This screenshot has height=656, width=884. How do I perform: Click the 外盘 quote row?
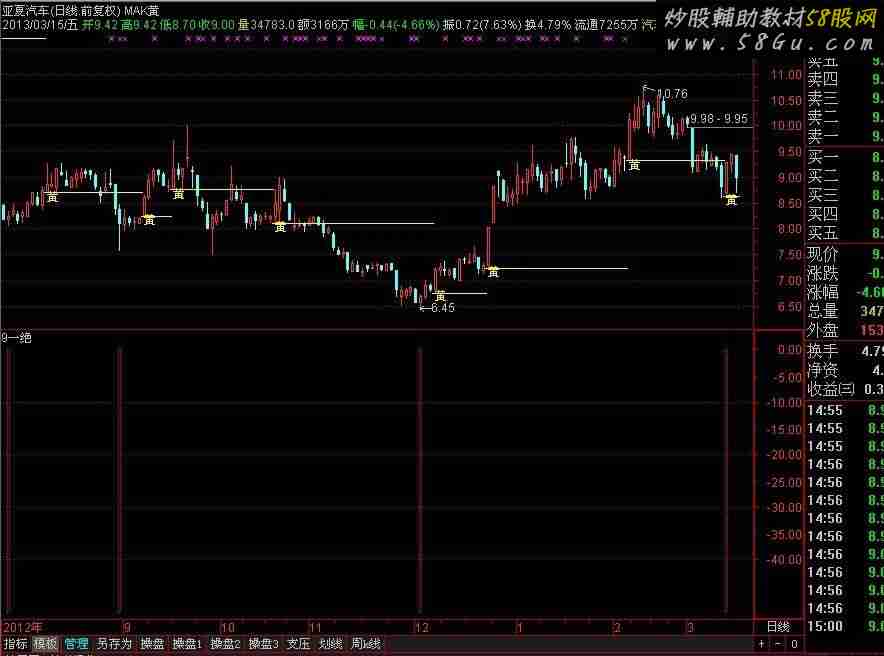pos(845,330)
